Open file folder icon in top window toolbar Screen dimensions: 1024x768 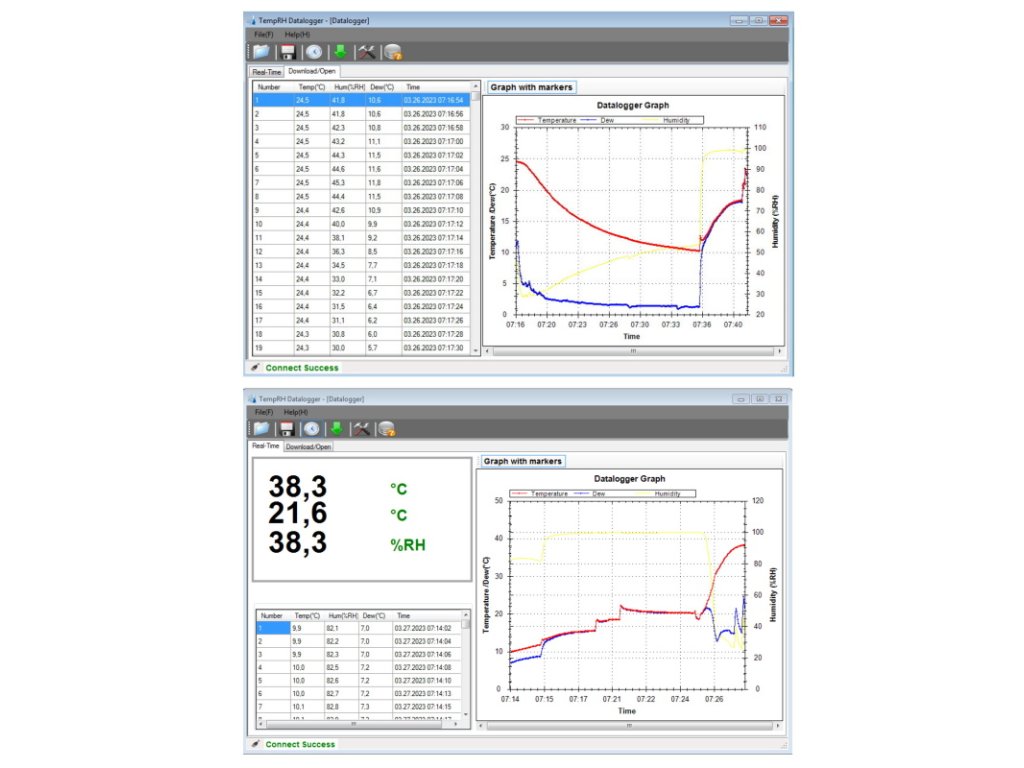point(261,52)
